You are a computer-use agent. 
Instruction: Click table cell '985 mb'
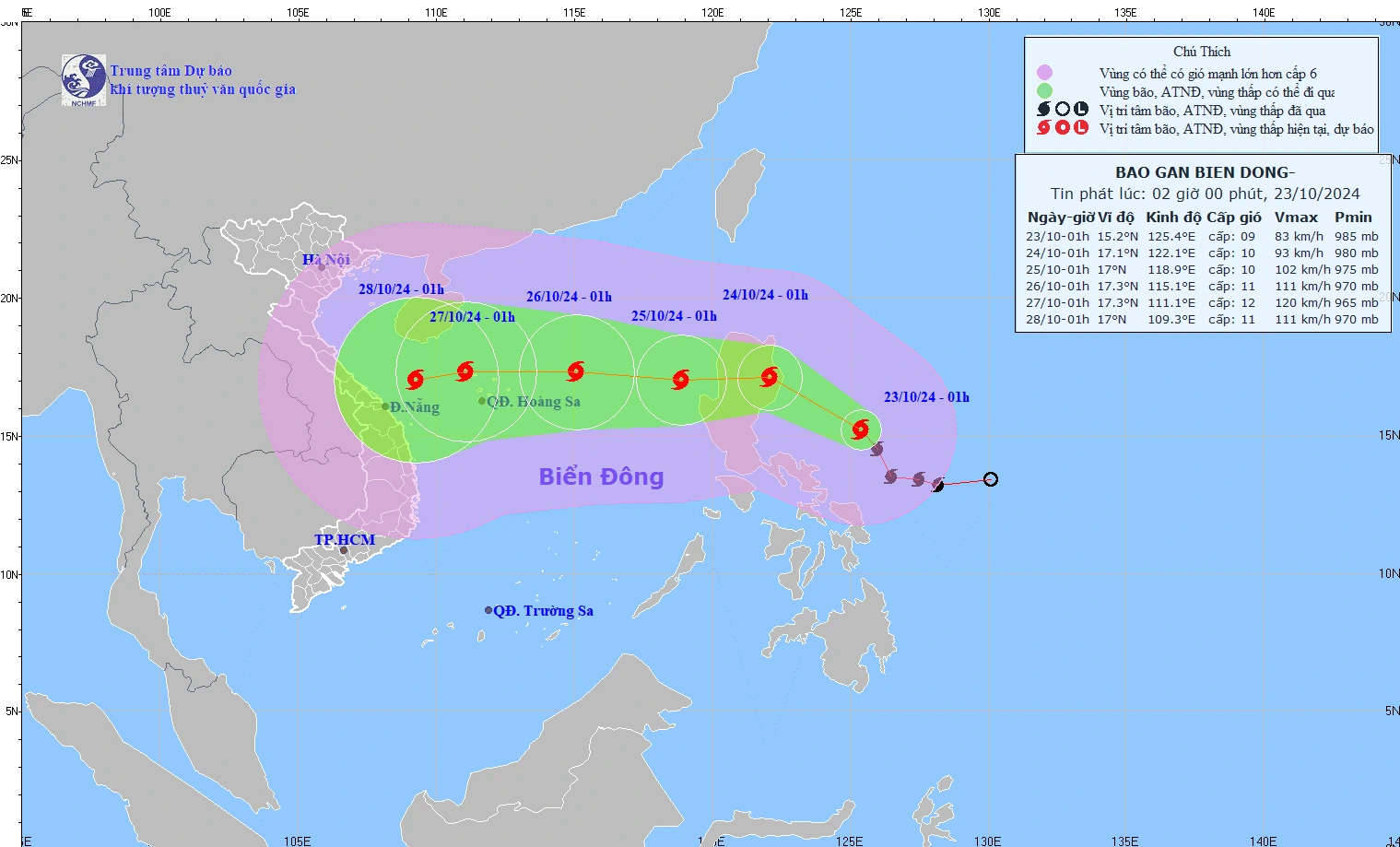pos(1357,236)
